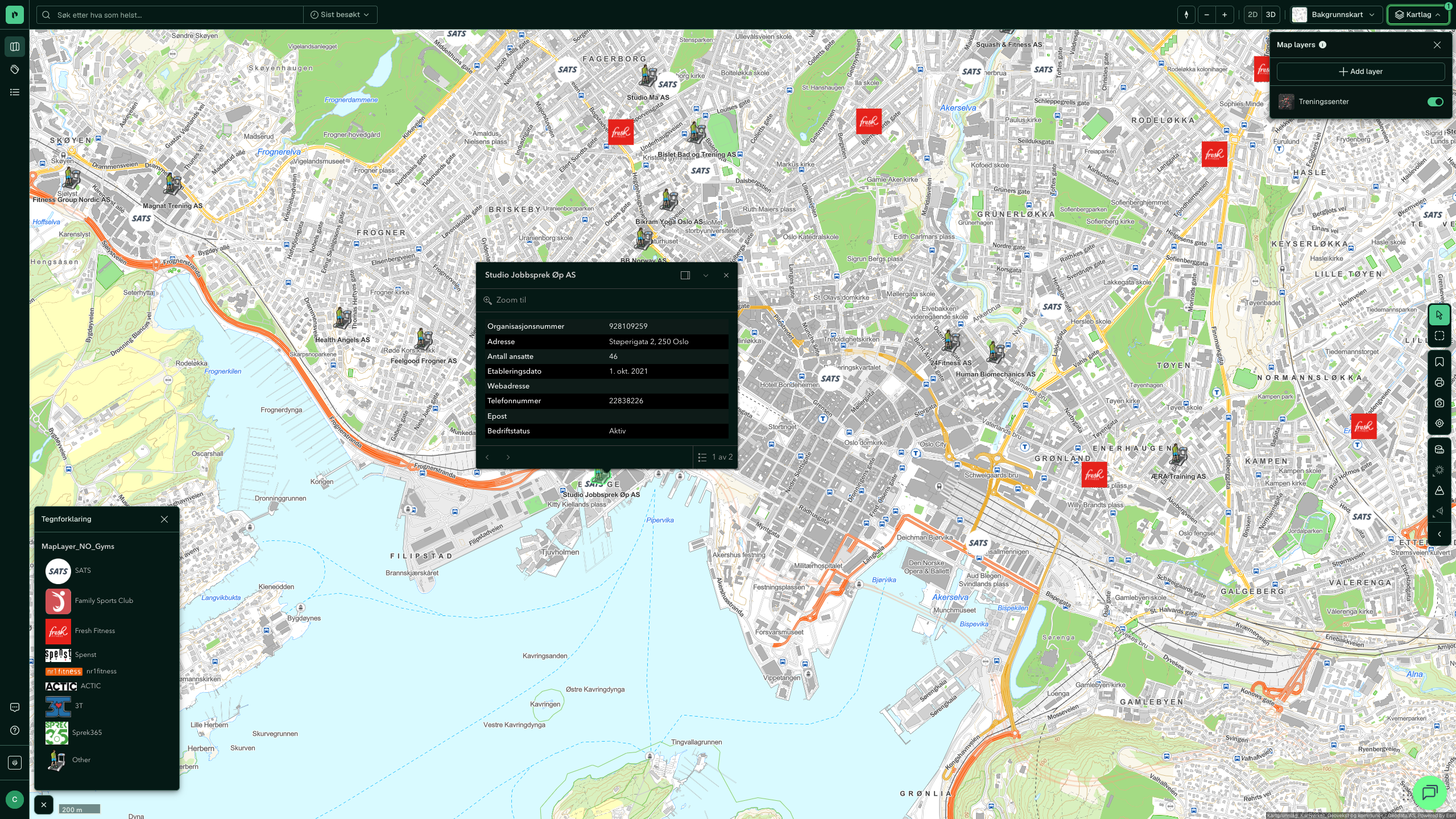1456x819 pixels.
Task: Click the Bakgrunnskart basemap thumbnail
Action: click(1300, 15)
